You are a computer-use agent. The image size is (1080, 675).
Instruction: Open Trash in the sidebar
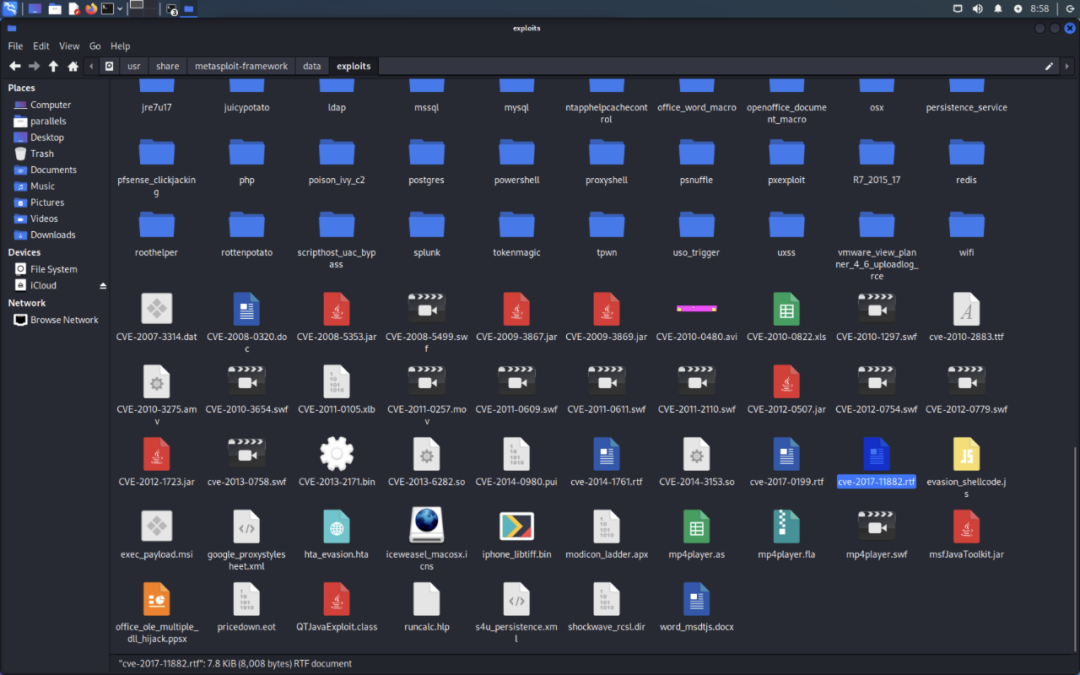click(41, 154)
